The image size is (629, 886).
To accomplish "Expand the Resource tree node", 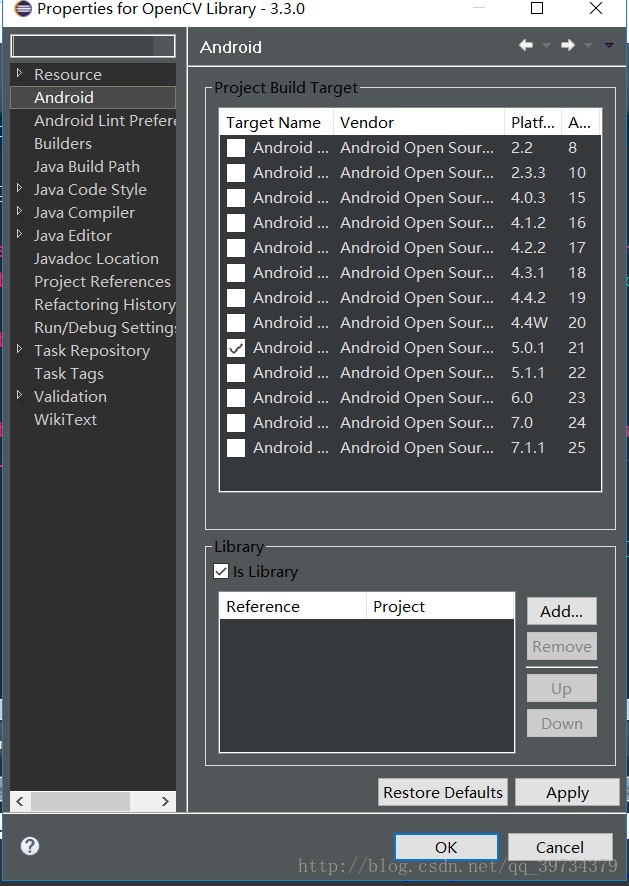I will (20, 73).
